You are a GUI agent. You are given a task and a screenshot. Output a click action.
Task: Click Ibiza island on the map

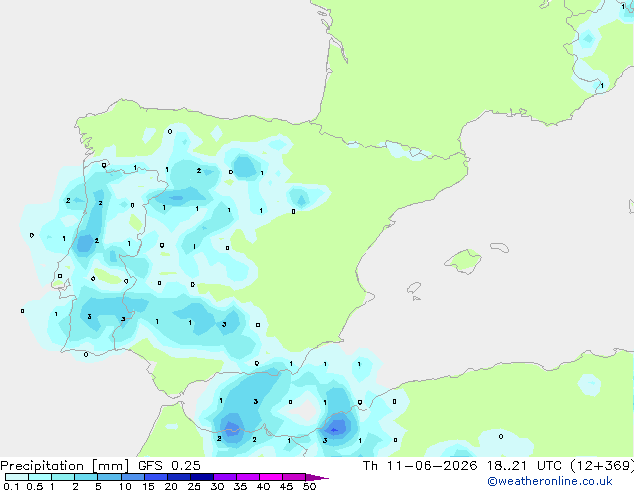(414, 288)
